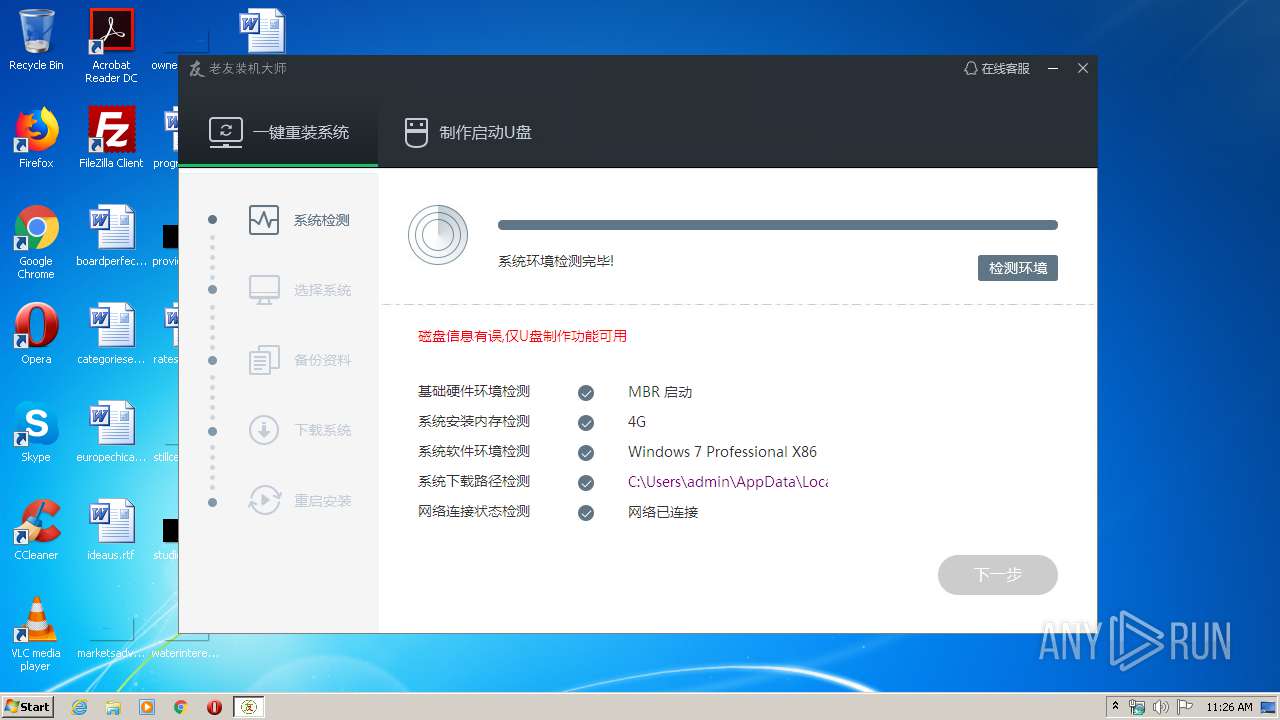This screenshot has height=720, width=1280.
Task: Click the system detection progress bar
Action: point(777,225)
